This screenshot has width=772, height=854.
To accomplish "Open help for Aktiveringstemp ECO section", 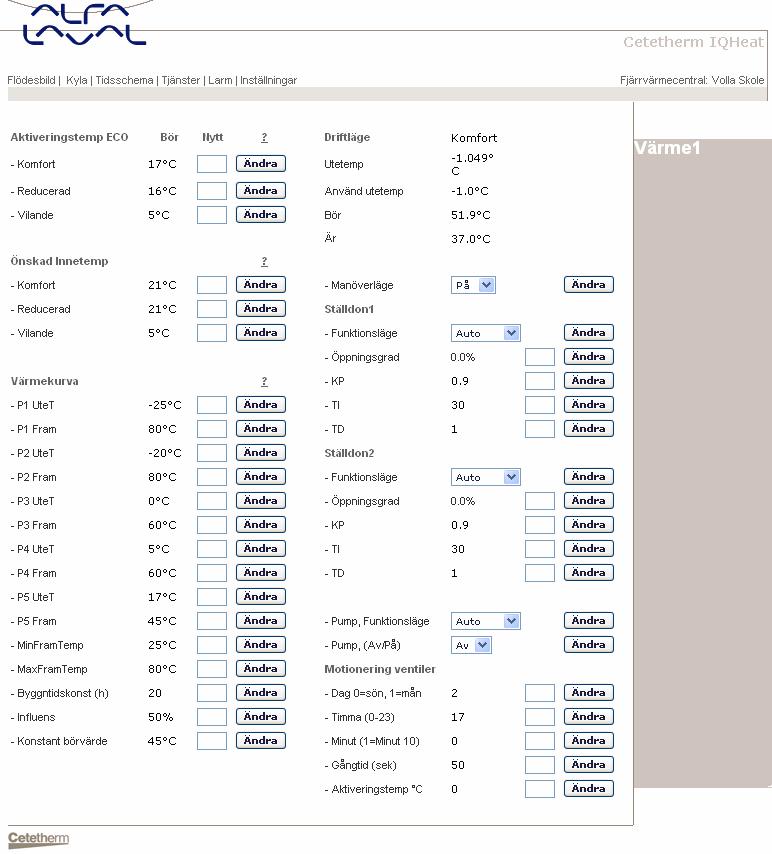I will [264, 137].
